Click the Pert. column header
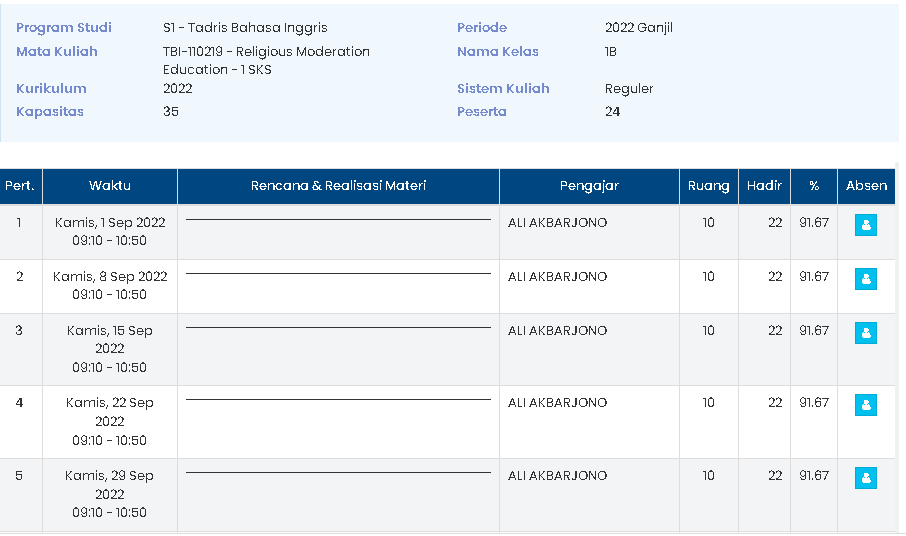 (x=20, y=186)
